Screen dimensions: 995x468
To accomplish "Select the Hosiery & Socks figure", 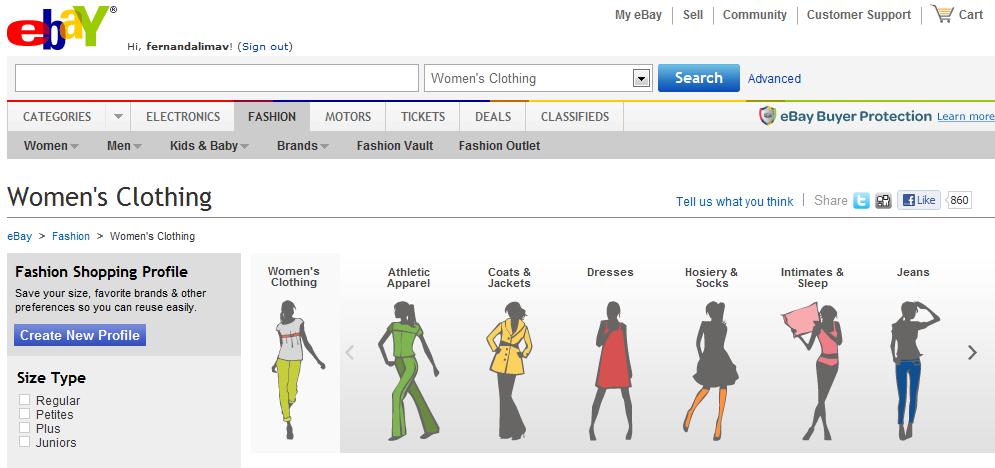I will coord(711,370).
